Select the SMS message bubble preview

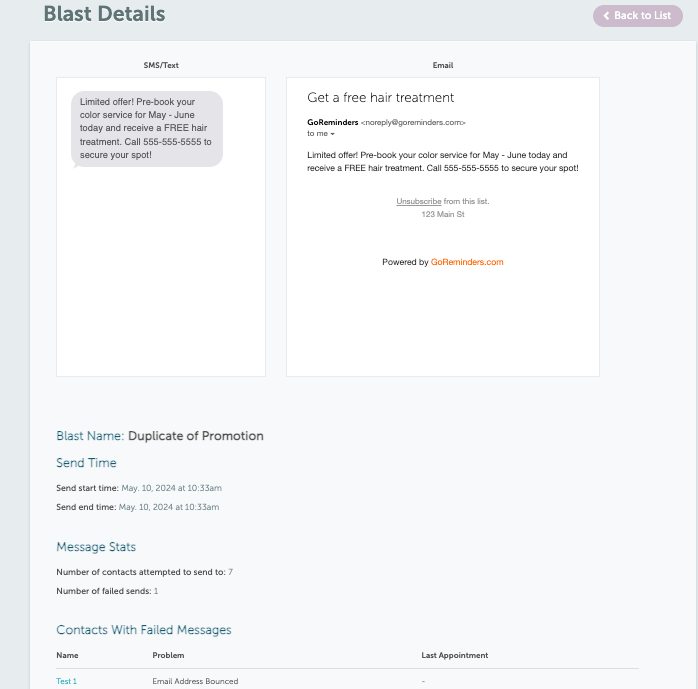click(147, 129)
